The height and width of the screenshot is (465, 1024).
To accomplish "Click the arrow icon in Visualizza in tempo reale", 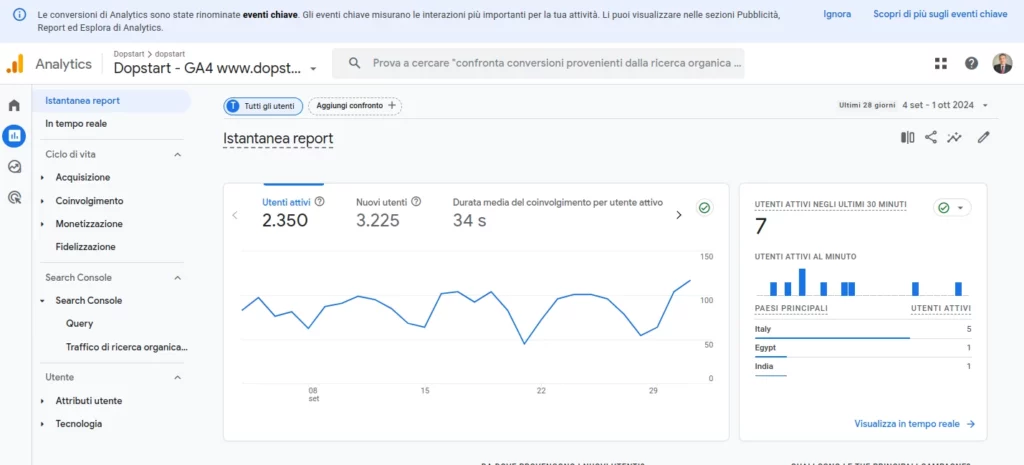I will (x=970, y=424).
